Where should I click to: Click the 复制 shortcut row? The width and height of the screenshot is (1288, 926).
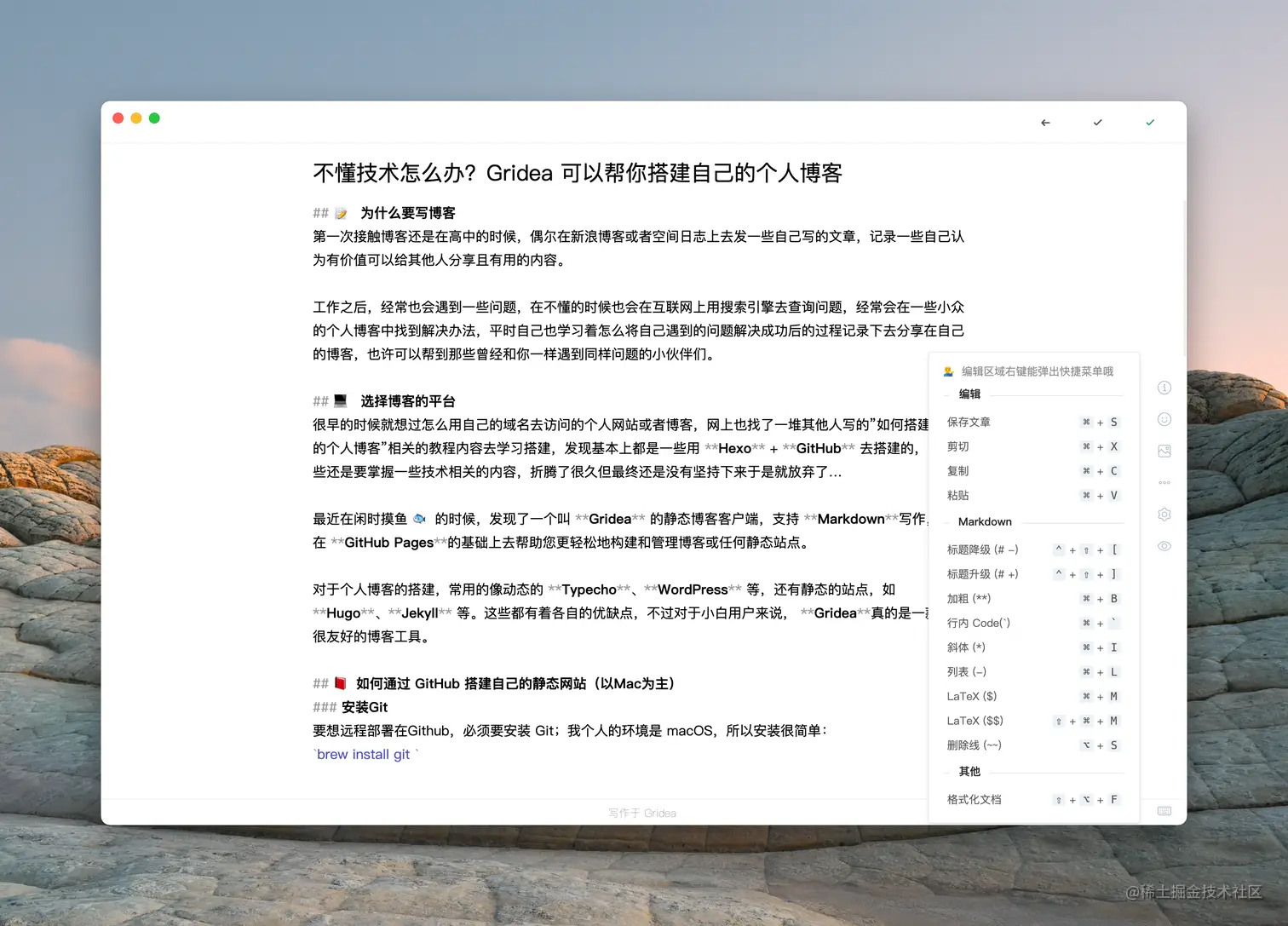click(1033, 471)
